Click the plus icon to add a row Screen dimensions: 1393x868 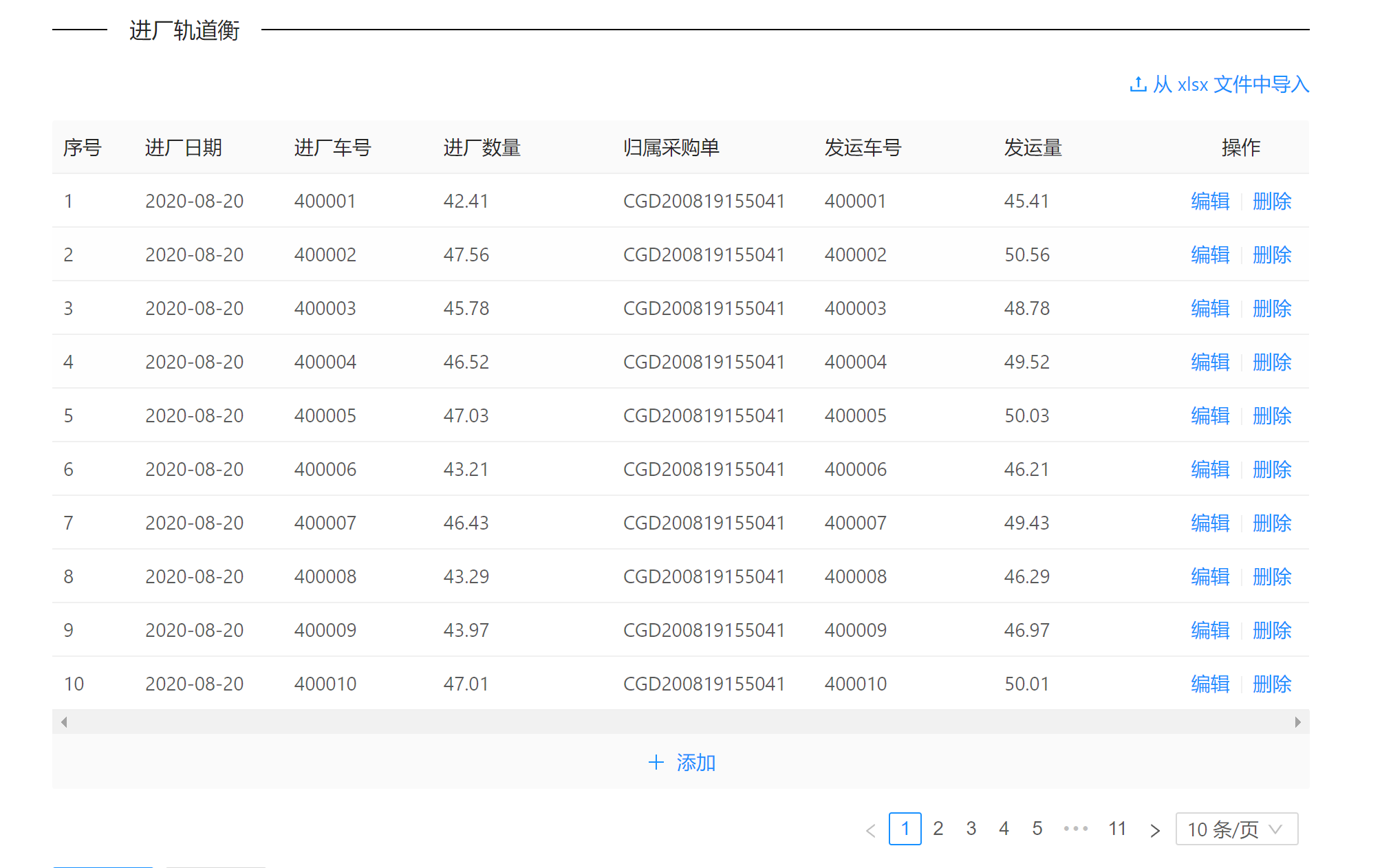(656, 762)
